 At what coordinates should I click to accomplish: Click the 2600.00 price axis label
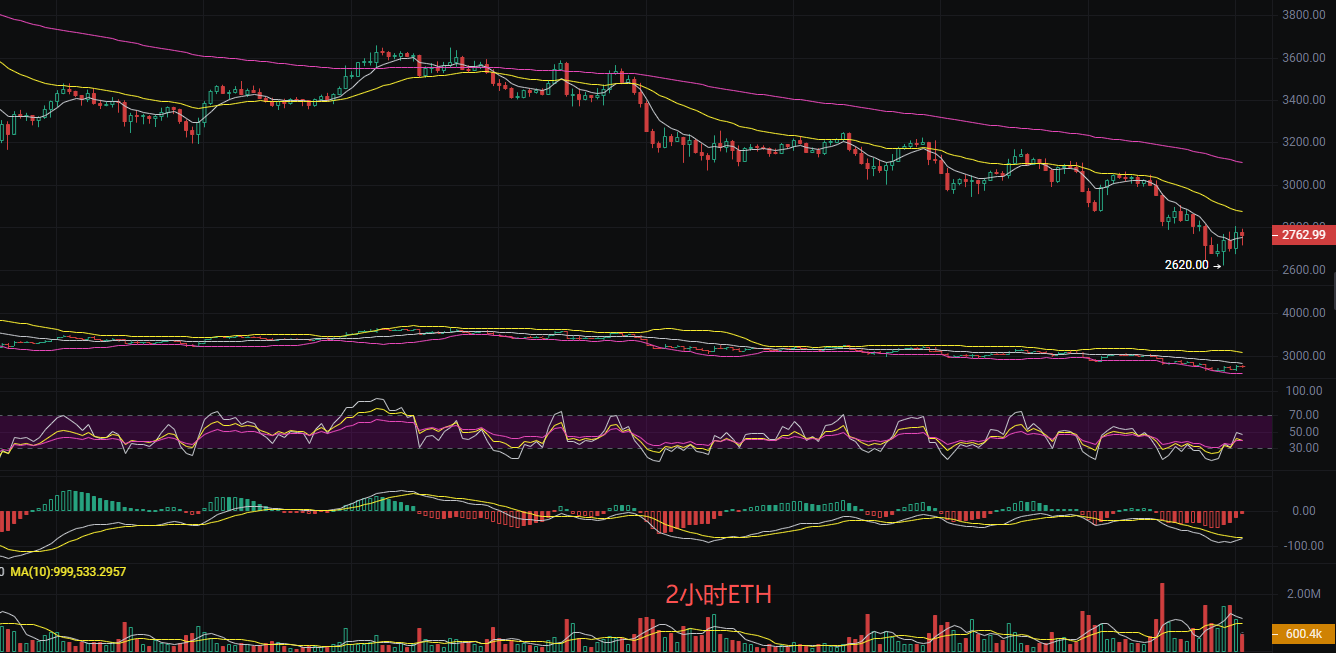pyautogui.click(x=1303, y=270)
